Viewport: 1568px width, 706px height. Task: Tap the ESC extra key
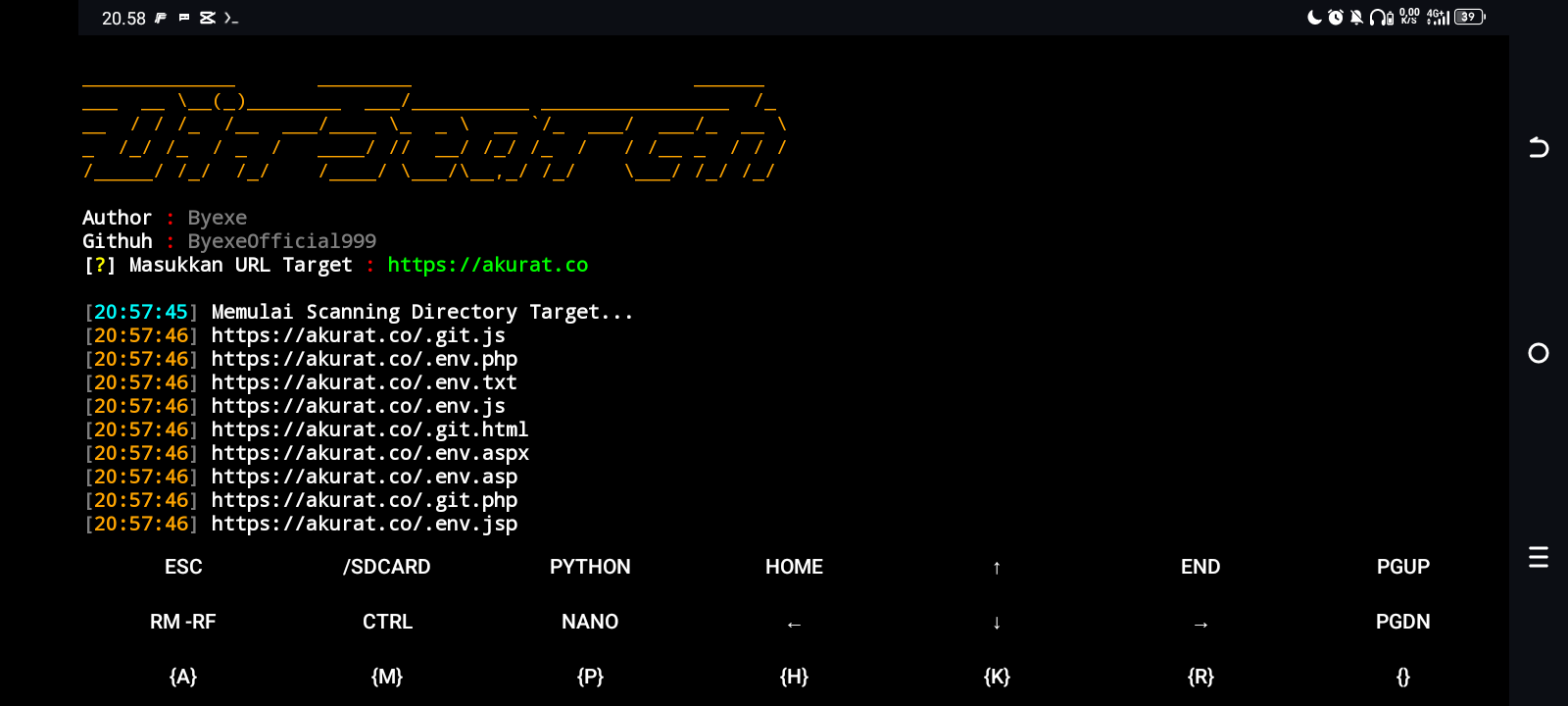coord(183,567)
